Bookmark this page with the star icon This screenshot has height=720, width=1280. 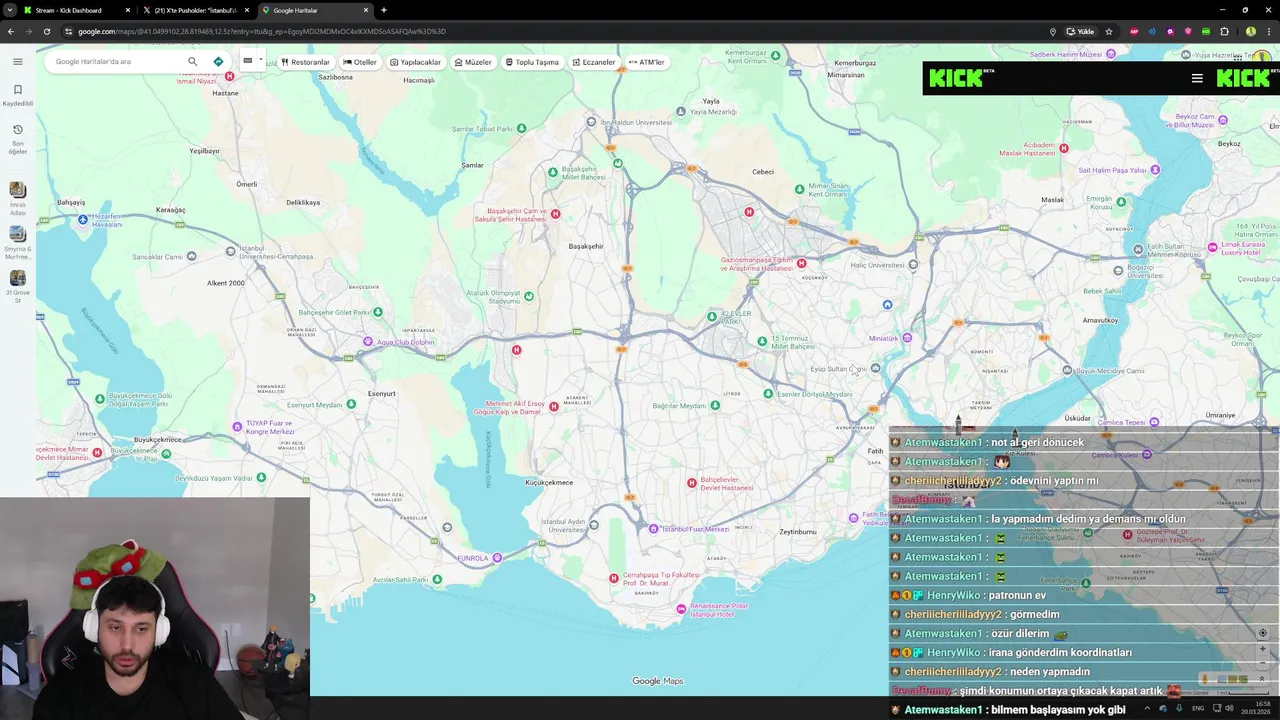pos(1108,31)
